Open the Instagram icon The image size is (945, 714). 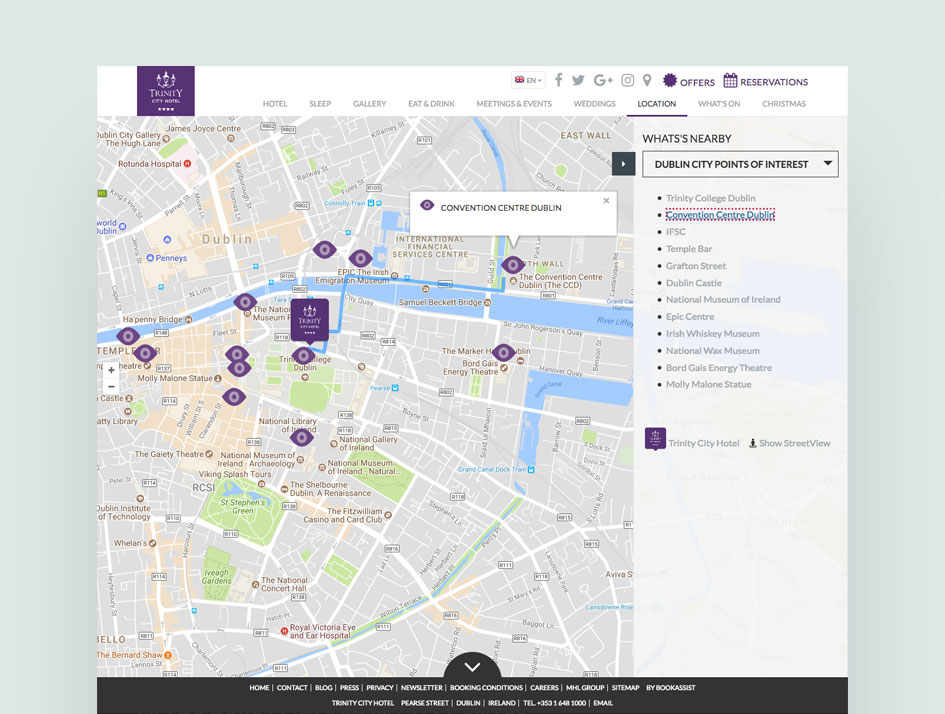coord(627,80)
